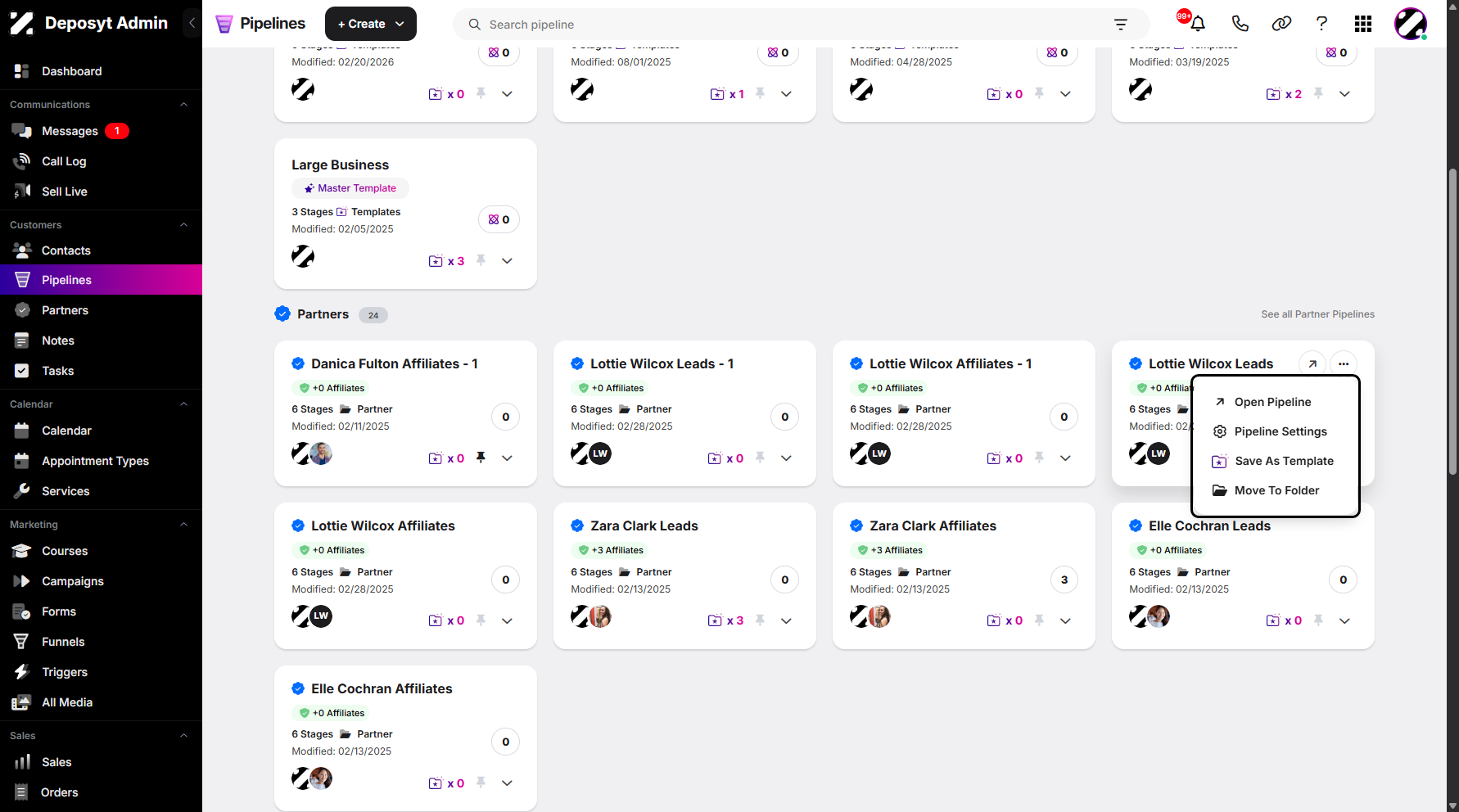
Task: Click See all Partner Pipelines link
Action: tap(1317, 314)
